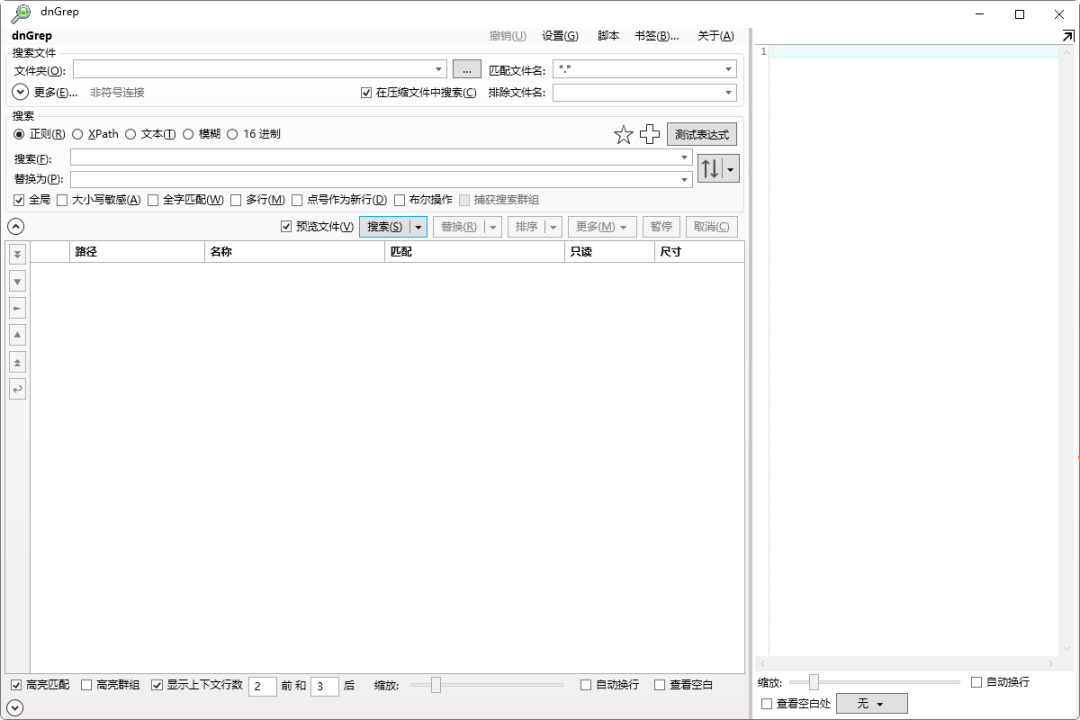This screenshot has width=1080, height=720.
Task: Enable 自动换行 in results panel
Action: (585, 685)
